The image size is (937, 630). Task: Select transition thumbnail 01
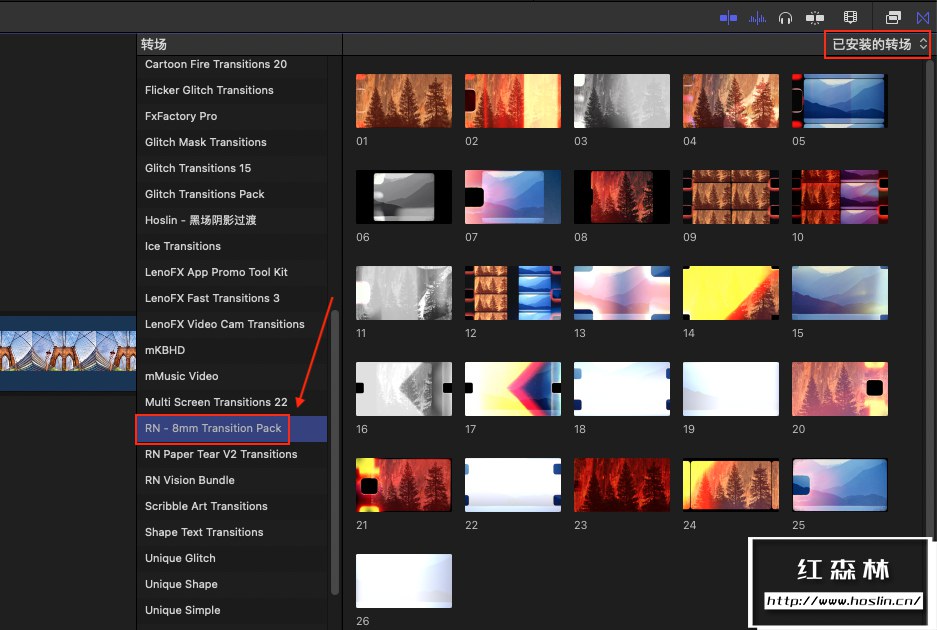pos(403,100)
